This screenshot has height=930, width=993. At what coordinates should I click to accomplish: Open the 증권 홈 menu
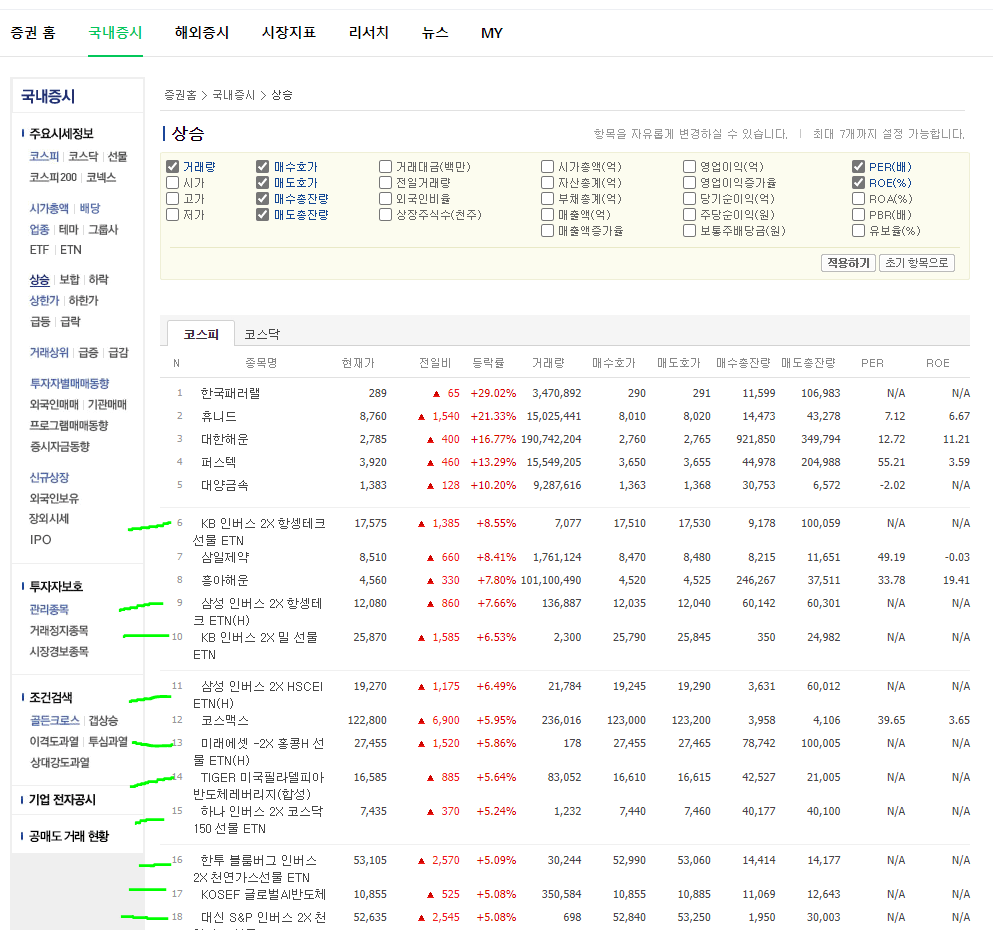pos(33,33)
